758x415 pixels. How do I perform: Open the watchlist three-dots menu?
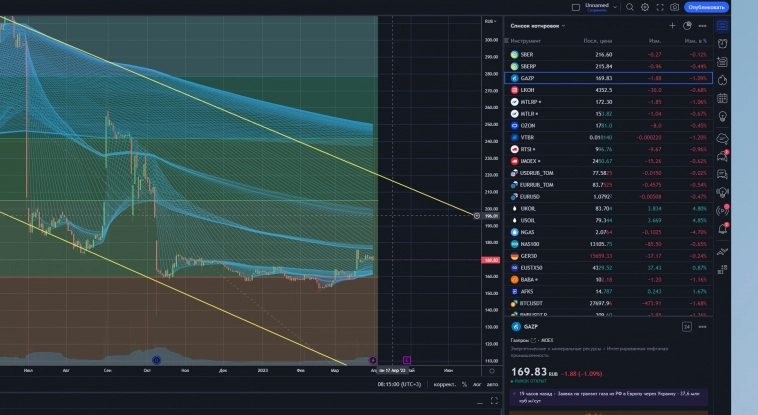coord(702,25)
